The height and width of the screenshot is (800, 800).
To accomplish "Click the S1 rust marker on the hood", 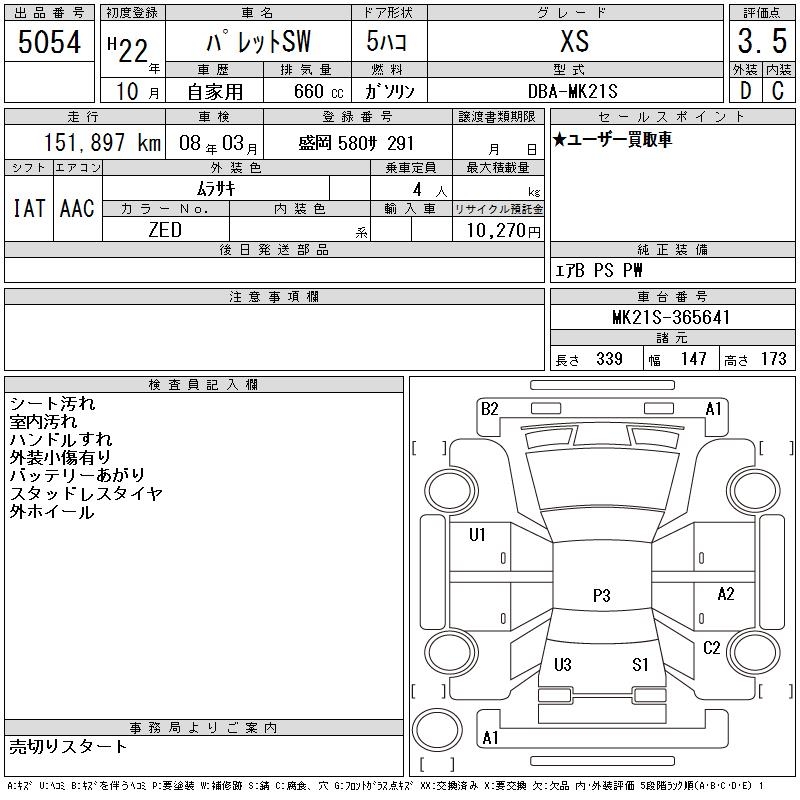I will click(640, 665).
